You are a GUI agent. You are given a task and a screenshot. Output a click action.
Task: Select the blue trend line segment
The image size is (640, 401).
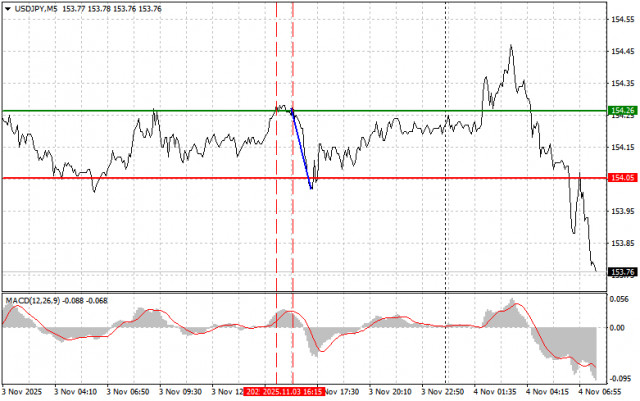pyautogui.click(x=302, y=149)
